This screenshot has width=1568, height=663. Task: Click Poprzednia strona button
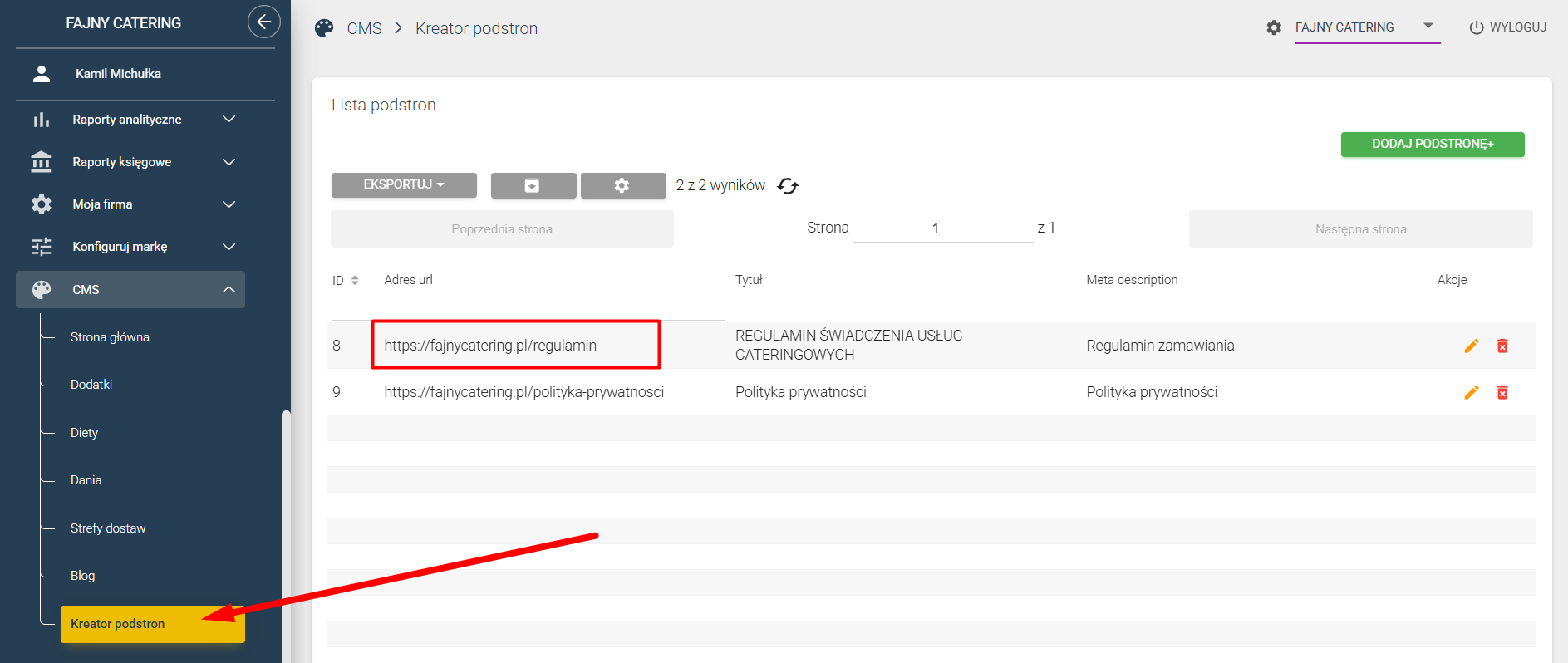pyautogui.click(x=502, y=229)
